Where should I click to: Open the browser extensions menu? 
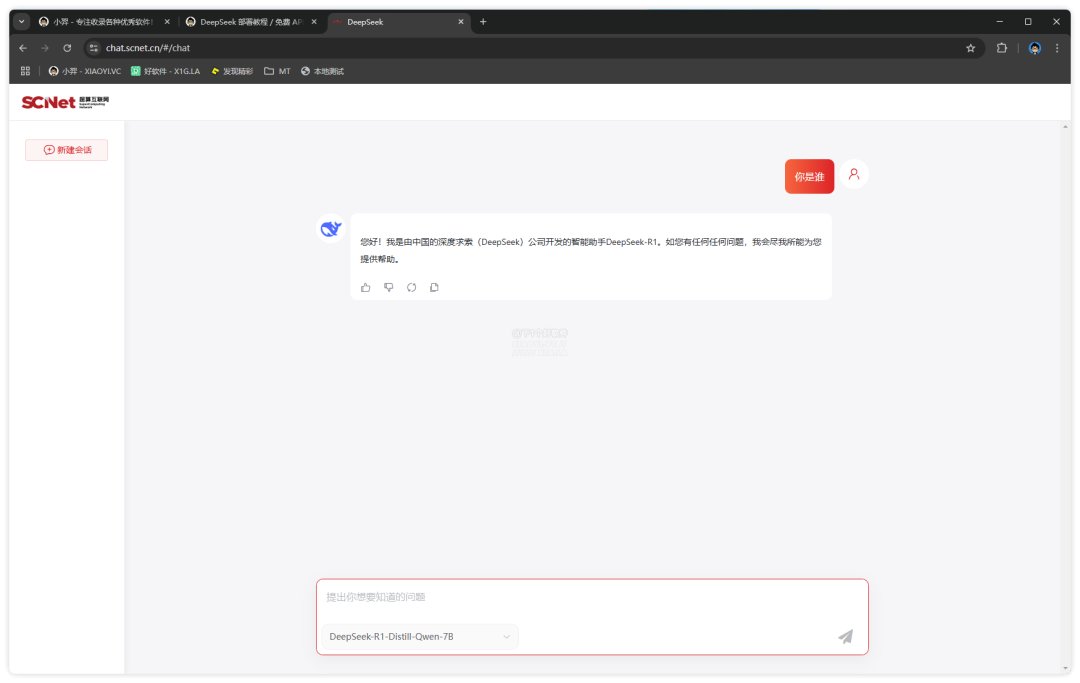point(1001,48)
